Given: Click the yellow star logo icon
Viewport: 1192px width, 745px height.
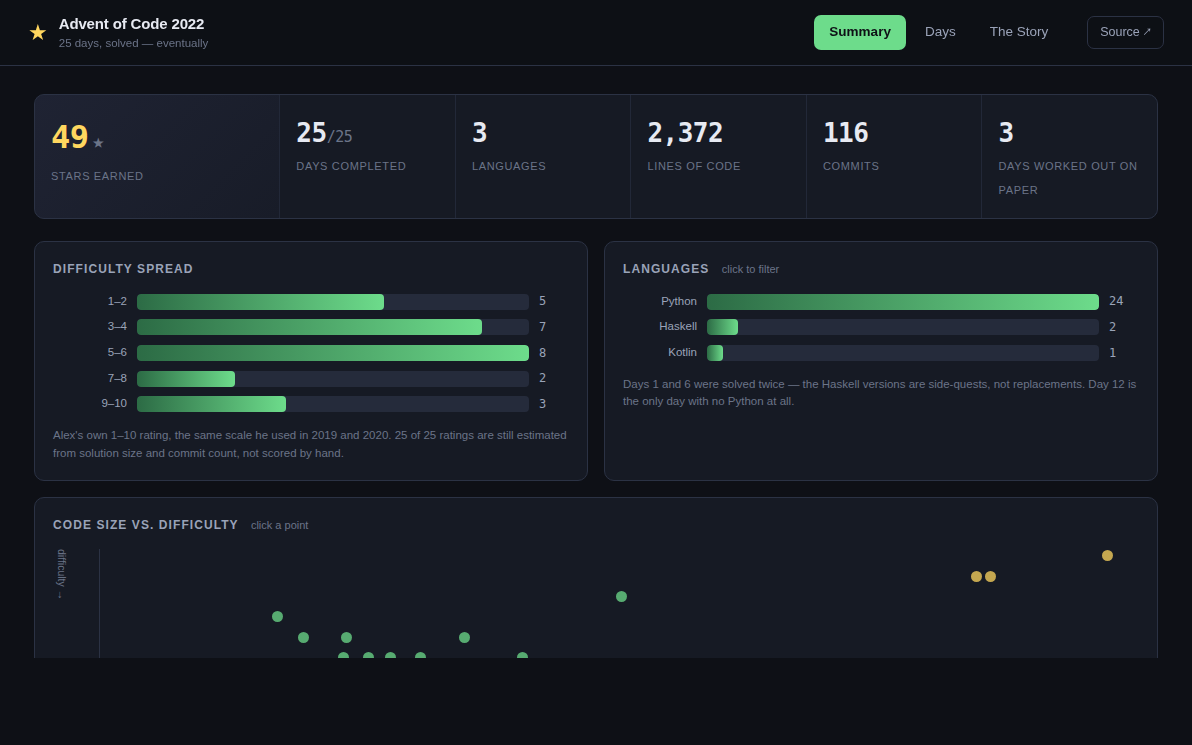Looking at the screenshot, I should coord(37,33).
